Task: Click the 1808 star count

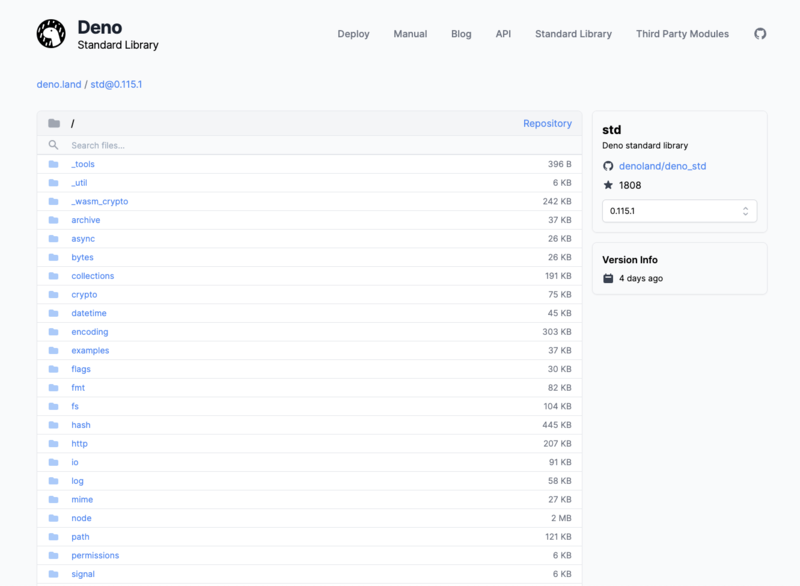Action: tap(630, 185)
